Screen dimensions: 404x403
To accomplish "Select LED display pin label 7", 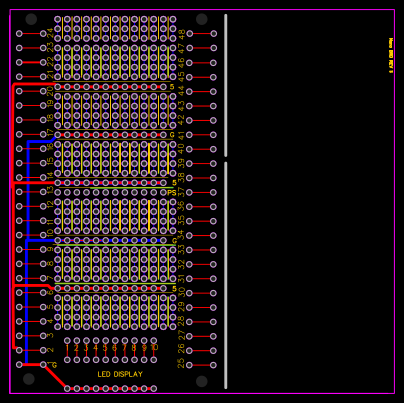I will (x=124, y=348).
